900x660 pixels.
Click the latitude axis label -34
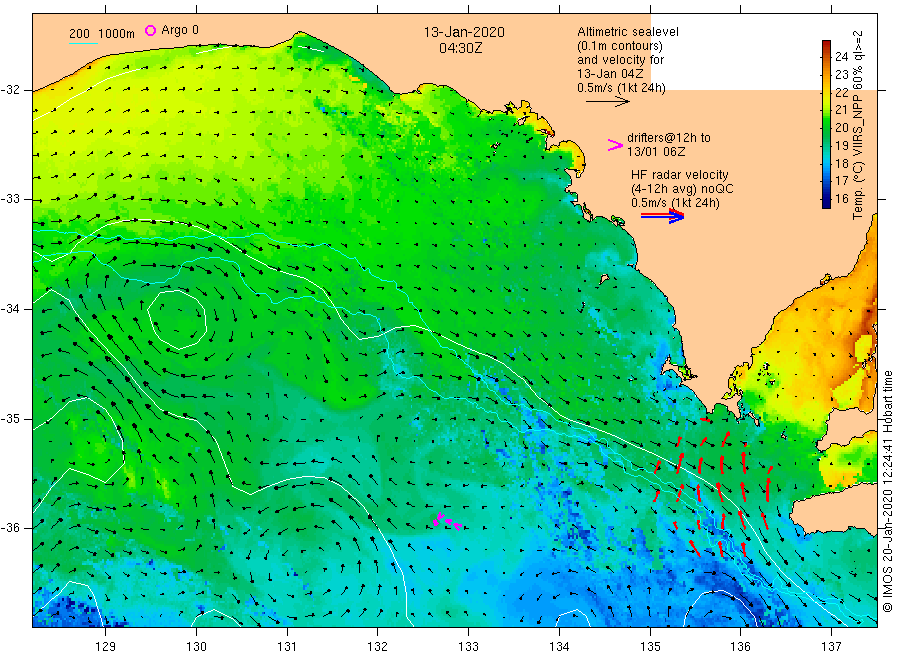coord(10,309)
